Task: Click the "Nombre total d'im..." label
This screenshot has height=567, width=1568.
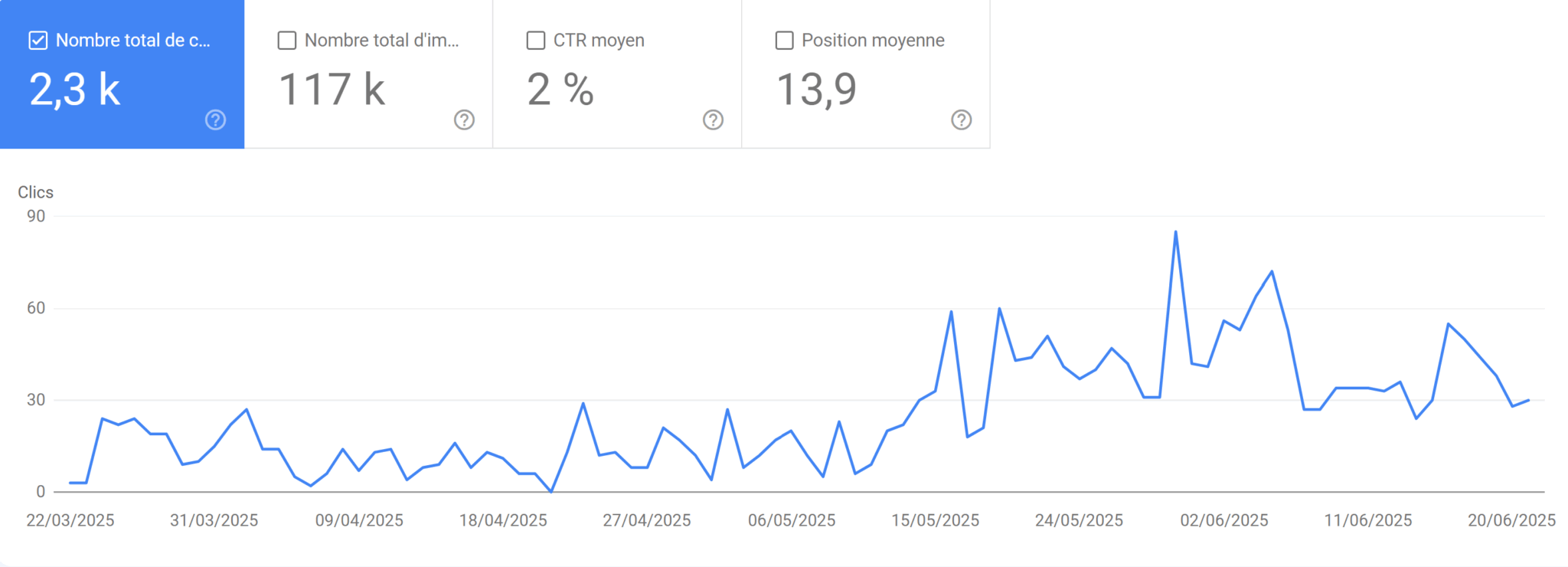Action: pos(381,41)
